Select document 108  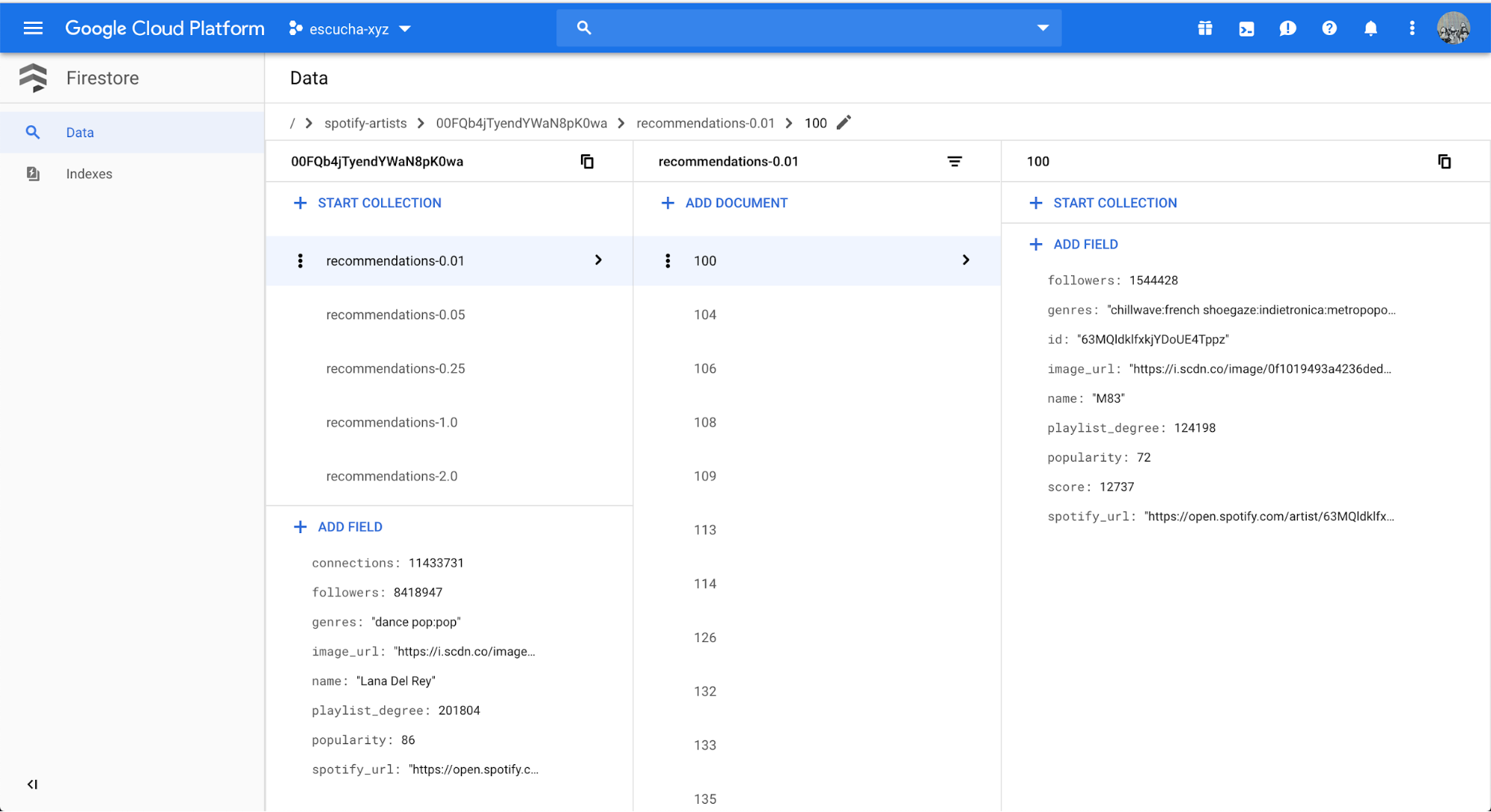coord(817,422)
